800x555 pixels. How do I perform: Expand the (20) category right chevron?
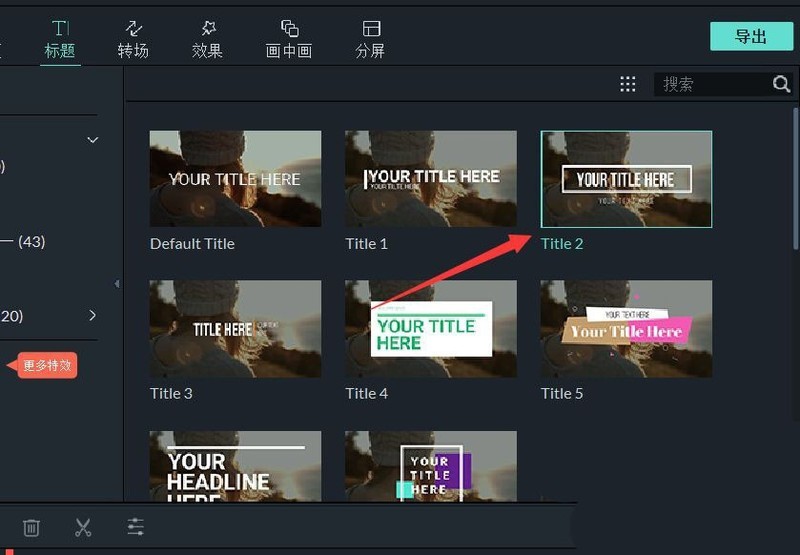point(92,315)
